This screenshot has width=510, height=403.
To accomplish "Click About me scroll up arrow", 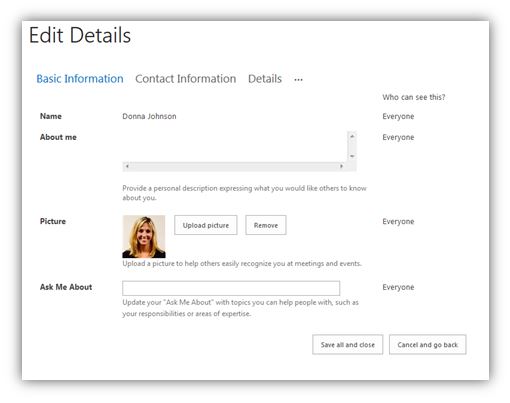I will (x=352, y=136).
